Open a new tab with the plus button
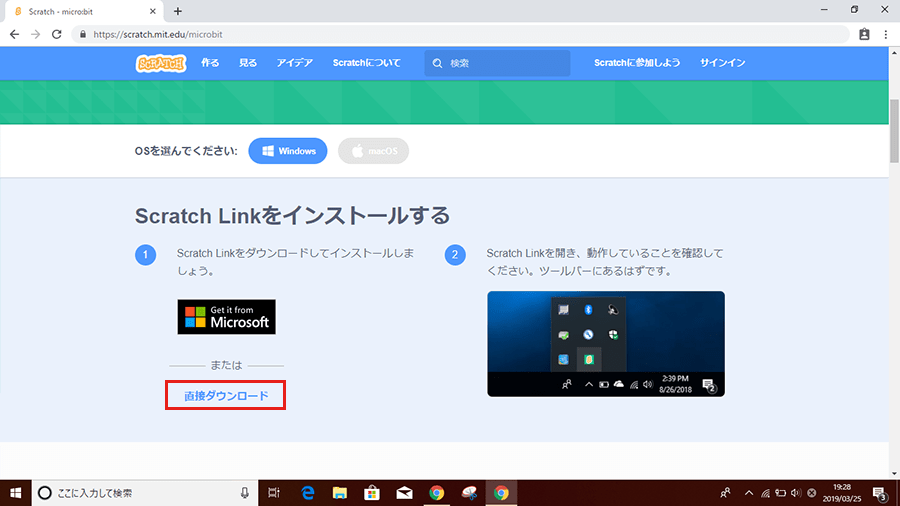This screenshot has width=900, height=506. [x=178, y=11]
